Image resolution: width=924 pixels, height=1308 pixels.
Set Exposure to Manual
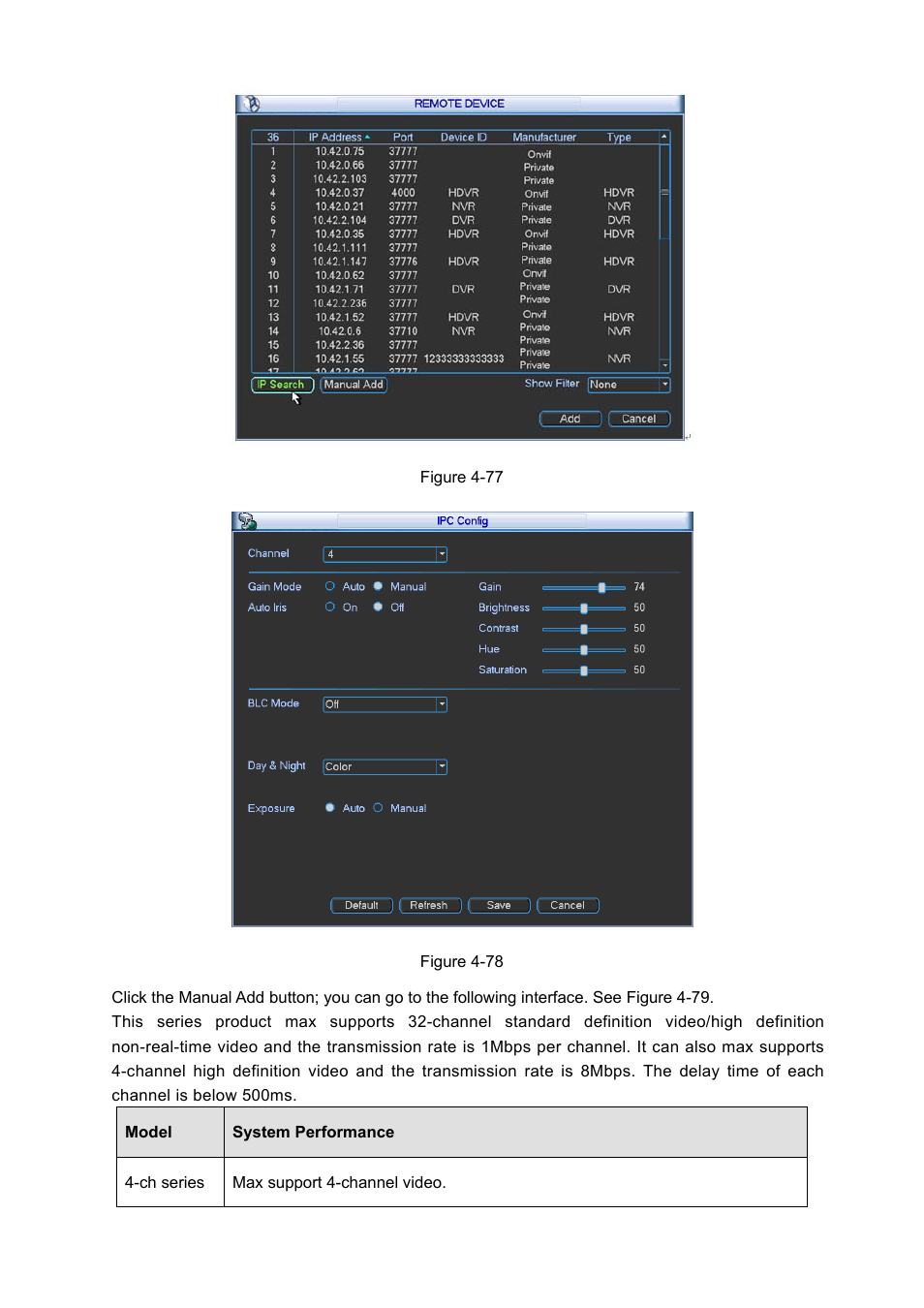point(379,808)
